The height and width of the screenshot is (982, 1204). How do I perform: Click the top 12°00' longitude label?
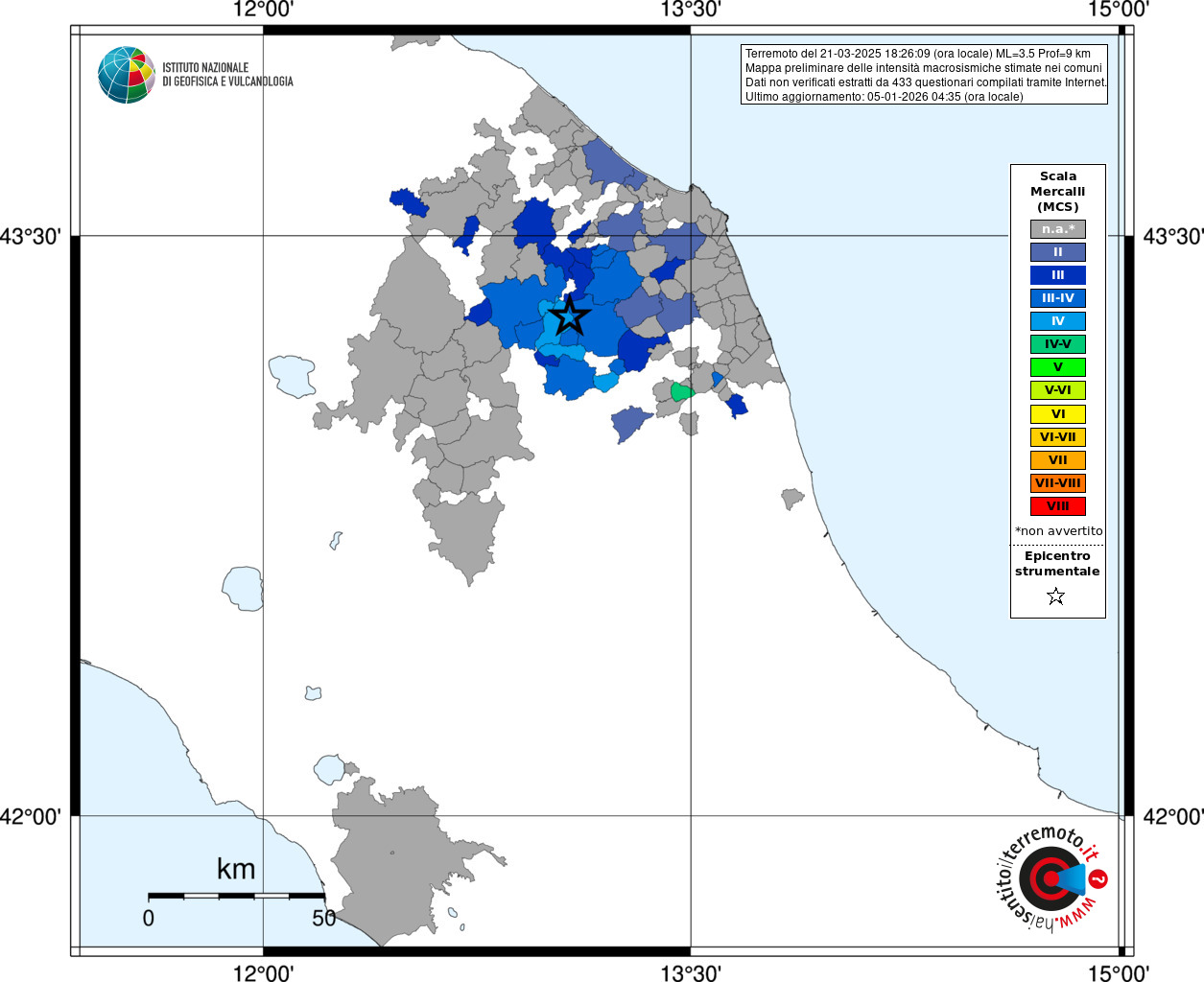[263, 11]
